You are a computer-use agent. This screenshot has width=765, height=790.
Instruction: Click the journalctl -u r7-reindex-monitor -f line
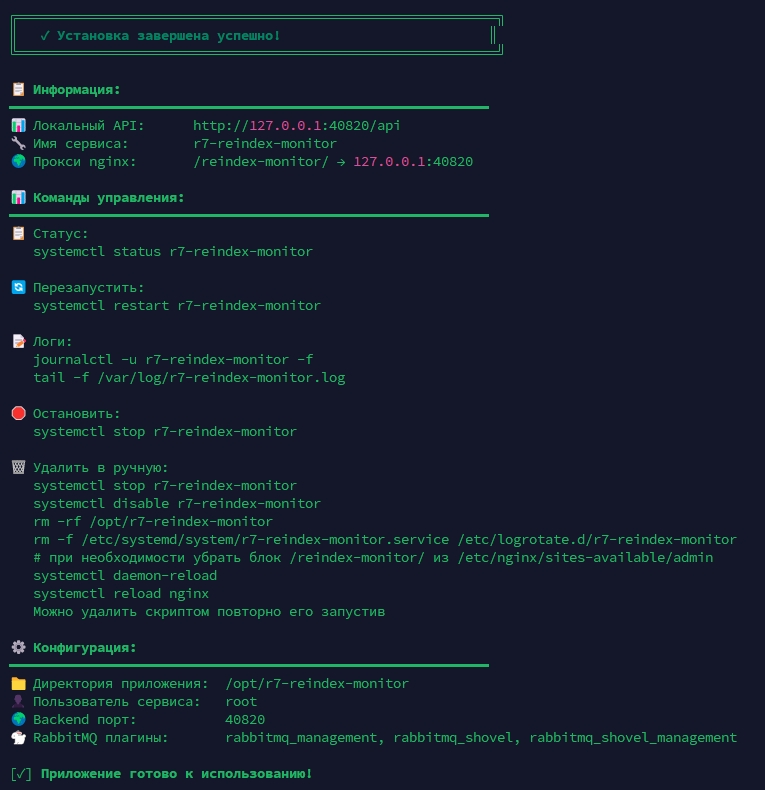click(173, 359)
